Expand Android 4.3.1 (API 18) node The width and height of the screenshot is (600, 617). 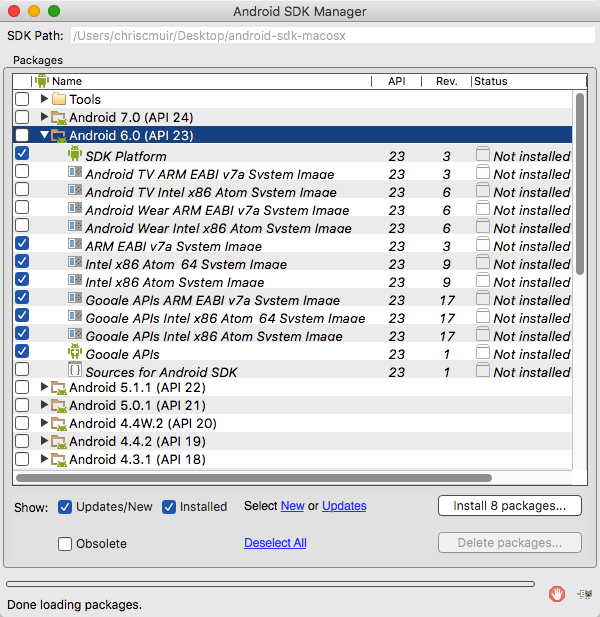point(44,458)
